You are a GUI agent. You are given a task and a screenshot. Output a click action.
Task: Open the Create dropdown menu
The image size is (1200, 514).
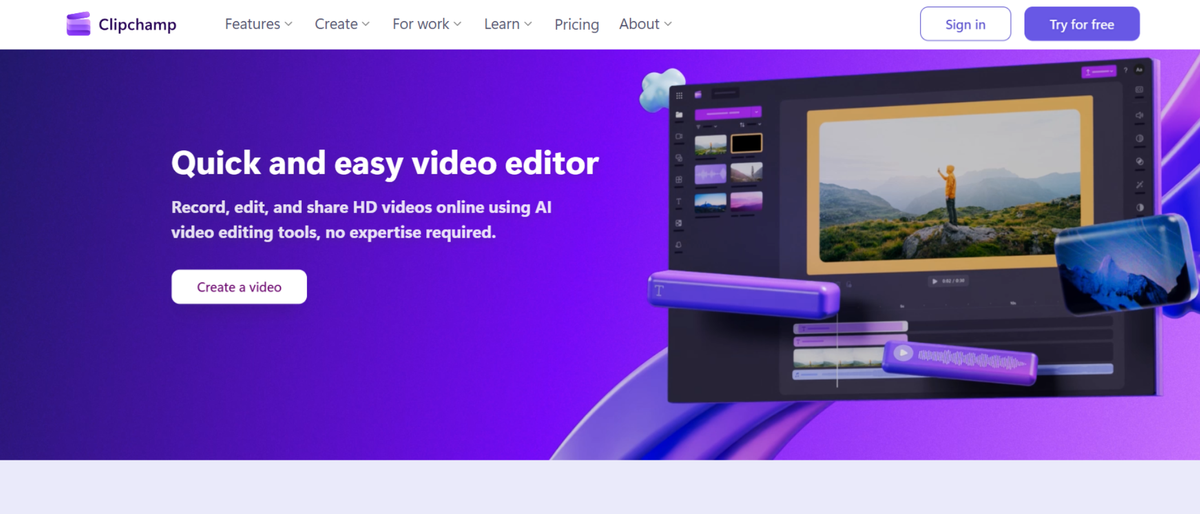(342, 24)
